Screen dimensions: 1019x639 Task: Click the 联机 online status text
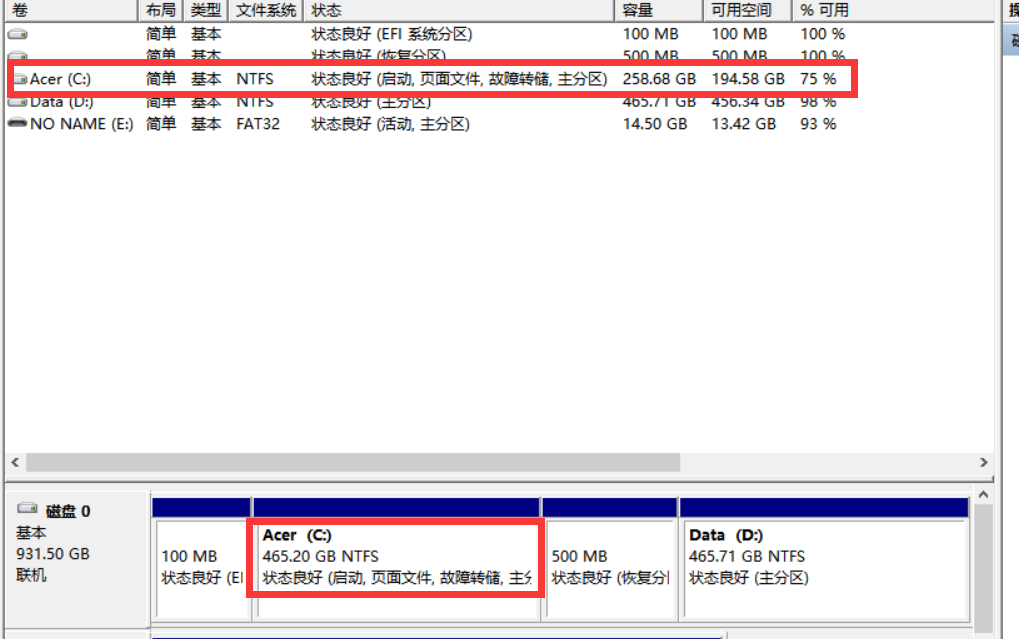tap(31, 575)
